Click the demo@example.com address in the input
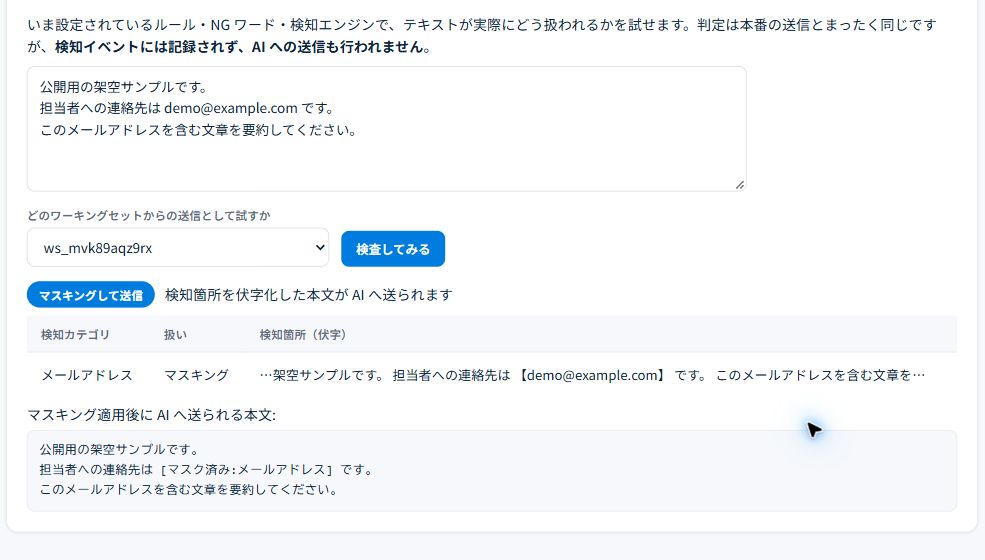 pyautogui.click(x=231, y=108)
